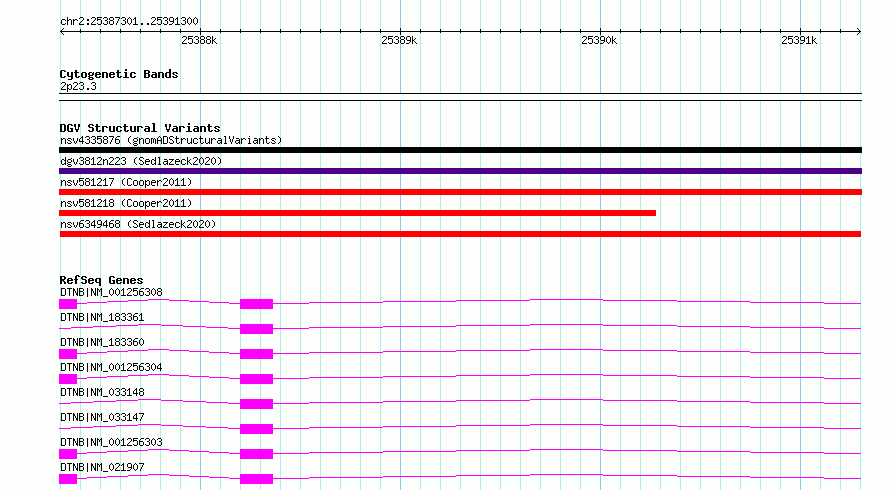Viewport: 890px width, 490px height.
Task: Open the RefSeq Genes track heading
Action: tap(101, 280)
